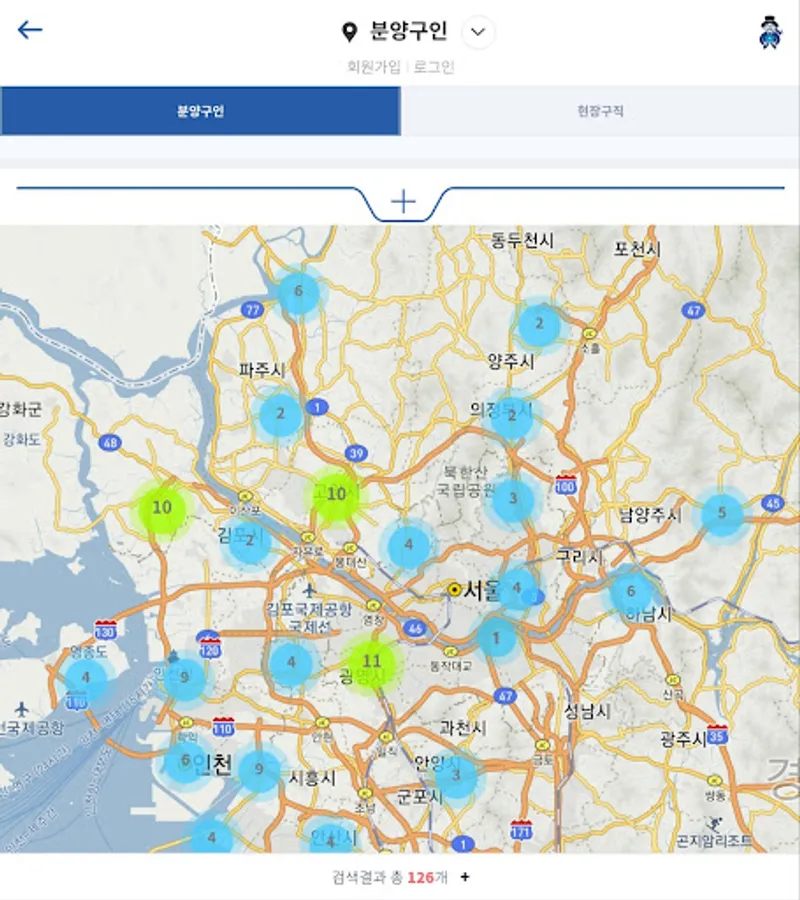
Task: Open the 5 cluster right of 남양주시
Action: 722,514
